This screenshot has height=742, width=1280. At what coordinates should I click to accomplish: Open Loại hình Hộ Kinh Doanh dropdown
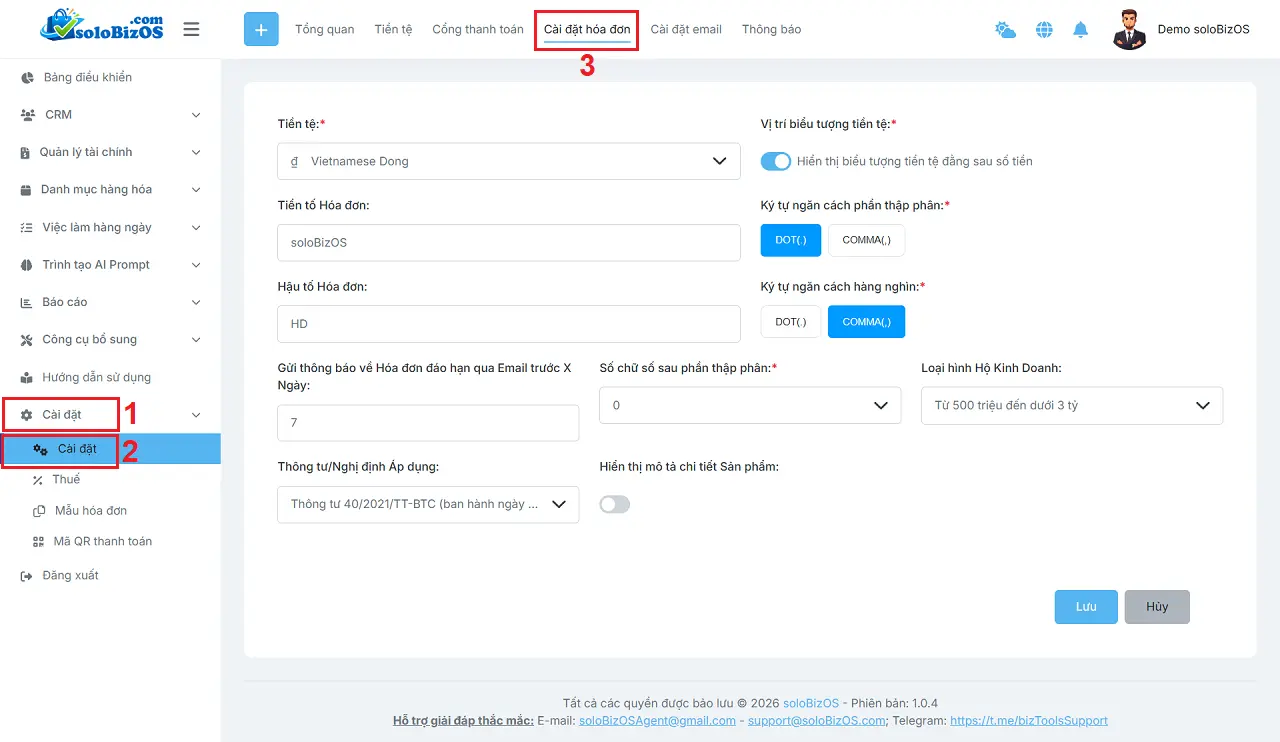(x=1072, y=405)
